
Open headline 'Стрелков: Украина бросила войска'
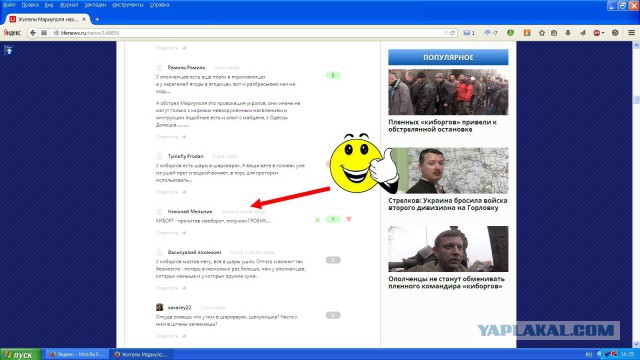pyautogui.click(x=448, y=204)
